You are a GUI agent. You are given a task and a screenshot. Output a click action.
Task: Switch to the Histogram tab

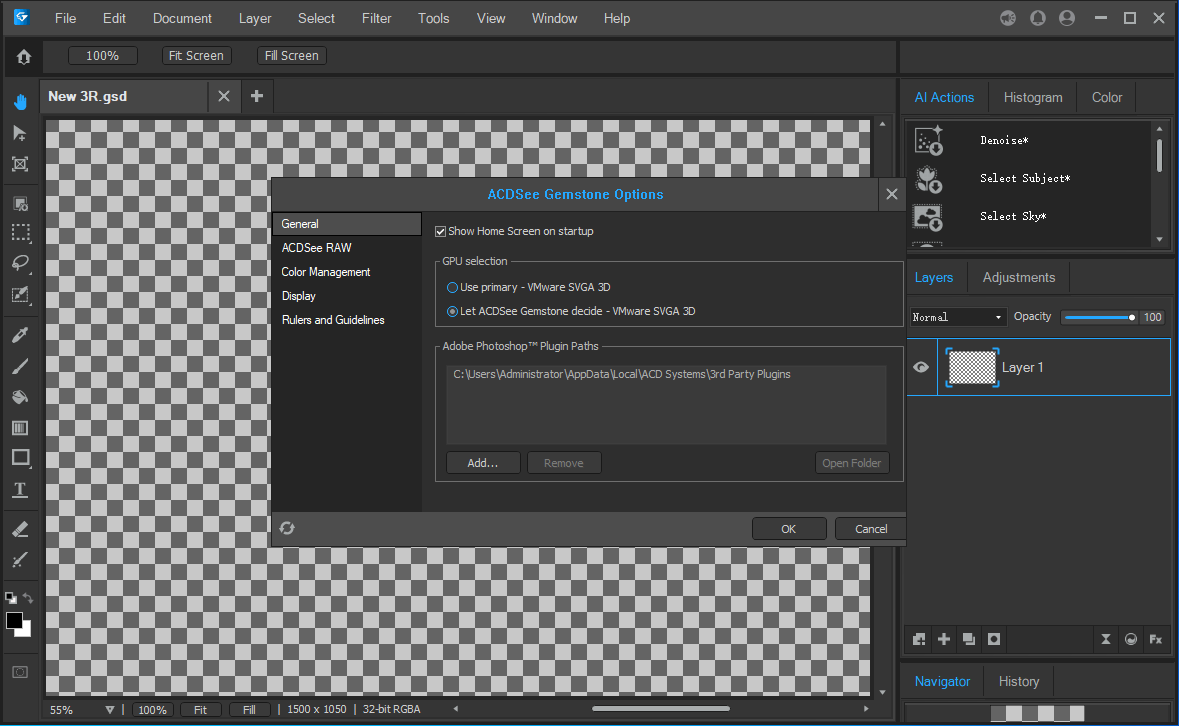[x=1032, y=97]
